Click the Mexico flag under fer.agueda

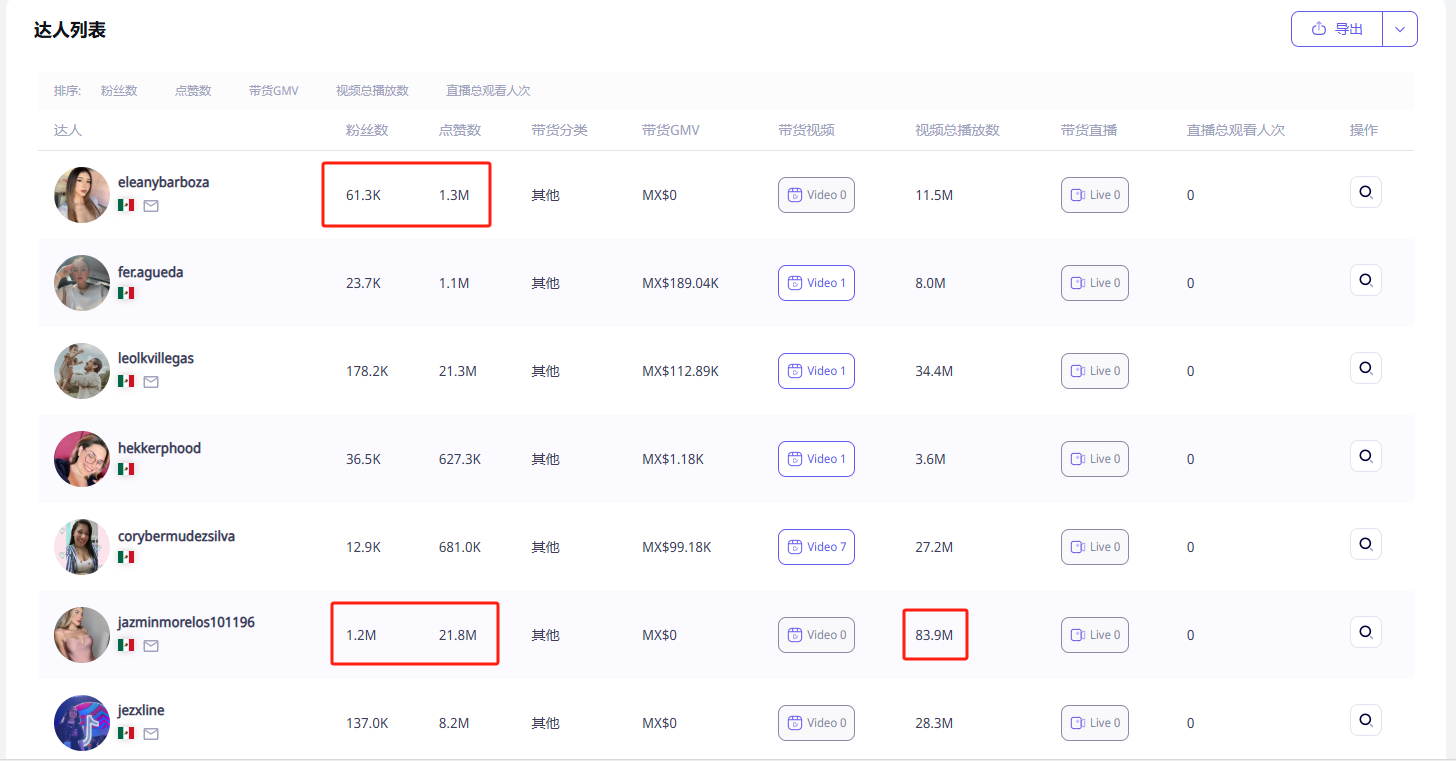126,293
